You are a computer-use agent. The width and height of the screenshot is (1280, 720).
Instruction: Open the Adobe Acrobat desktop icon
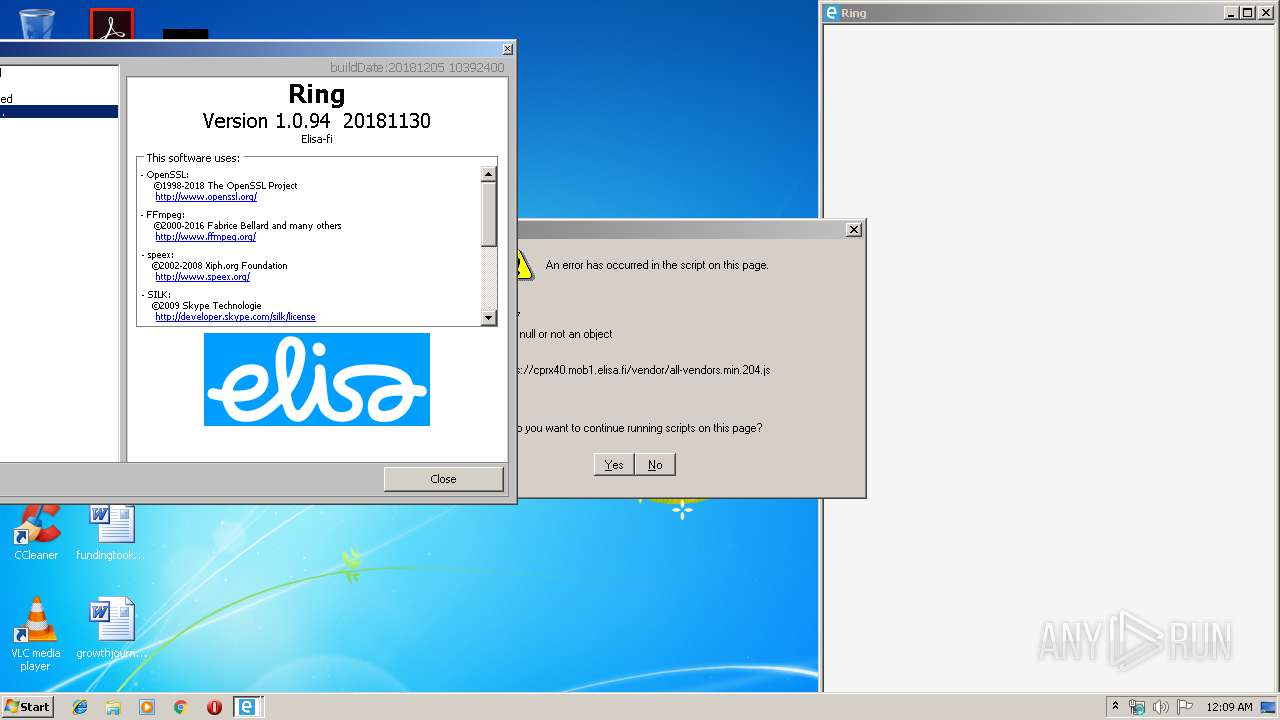pos(112,24)
